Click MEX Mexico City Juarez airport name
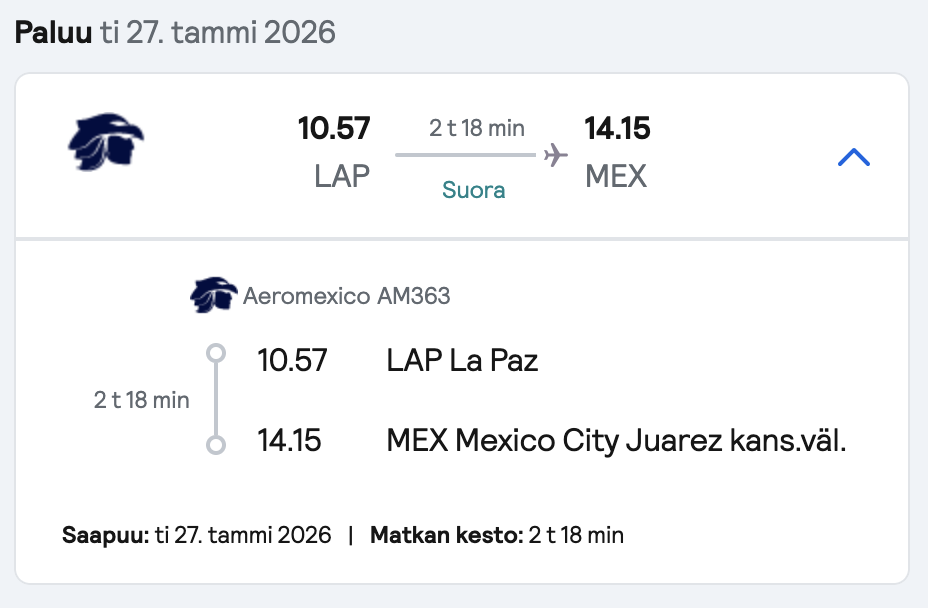This screenshot has width=928, height=608. [x=617, y=440]
